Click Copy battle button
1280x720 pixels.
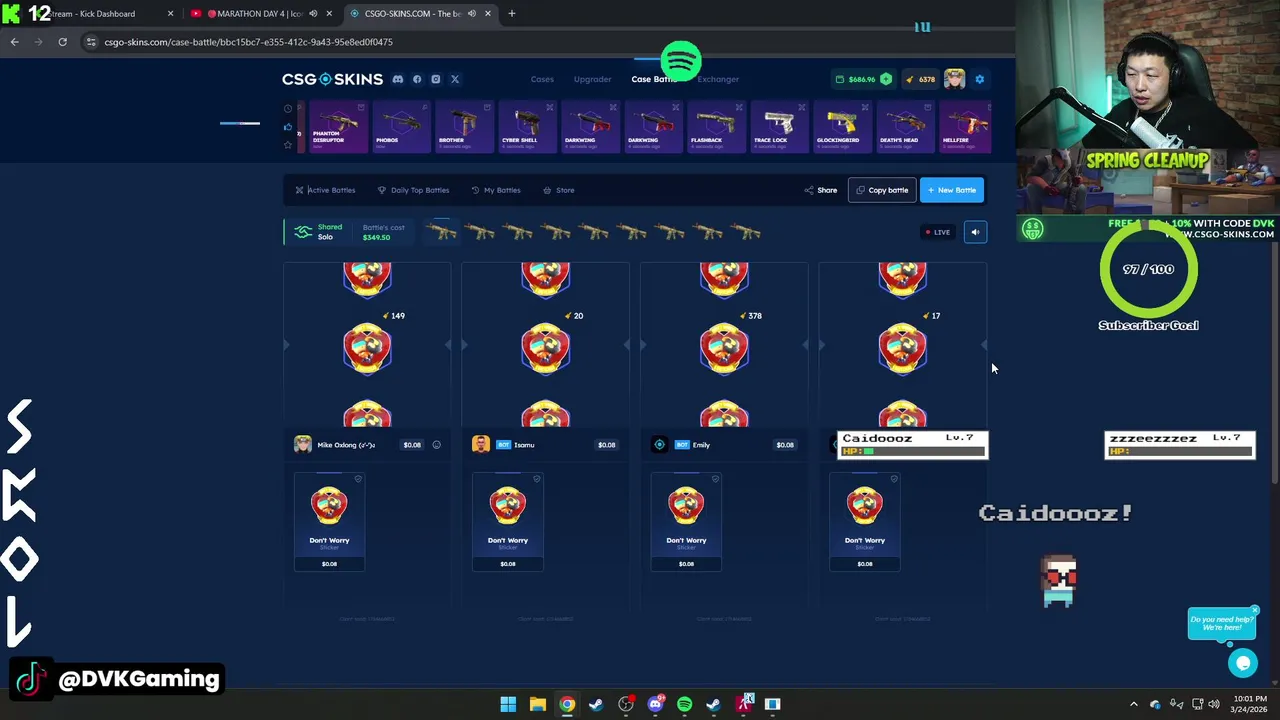click(x=881, y=190)
